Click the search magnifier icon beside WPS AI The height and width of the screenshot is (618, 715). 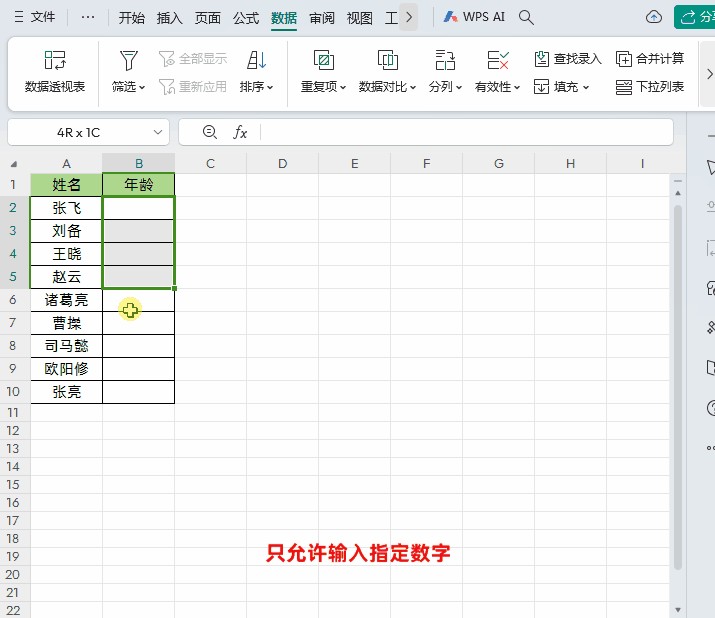pyautogui.click(x=527, y=18)
